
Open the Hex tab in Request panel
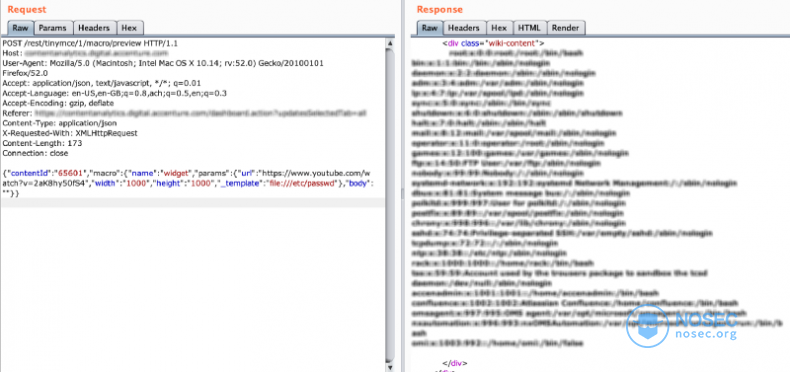point(130,28)
